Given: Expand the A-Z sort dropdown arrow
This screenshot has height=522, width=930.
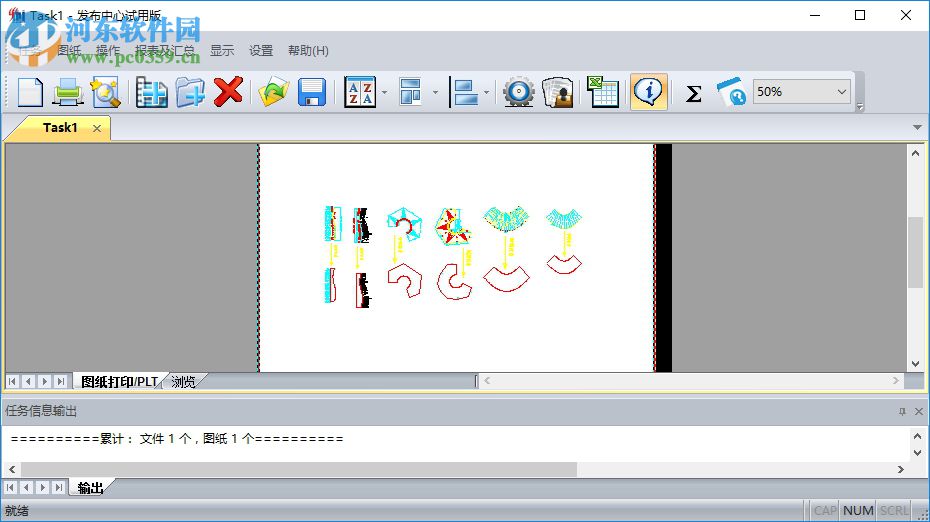Looking at the screenshot, I should 384,93.
